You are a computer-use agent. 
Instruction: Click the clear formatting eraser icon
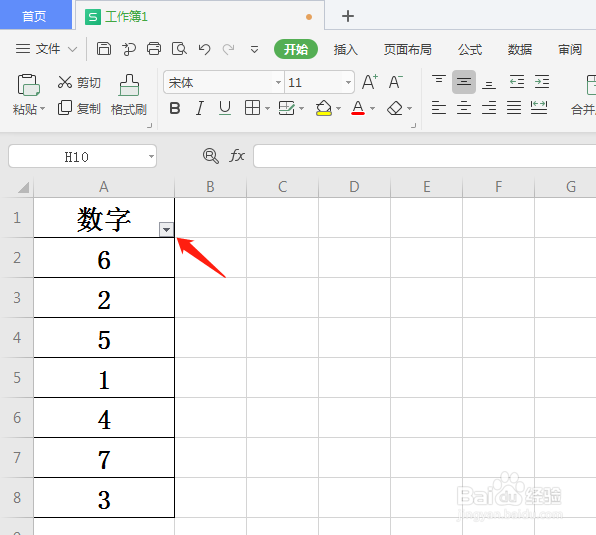pos(395,108)
